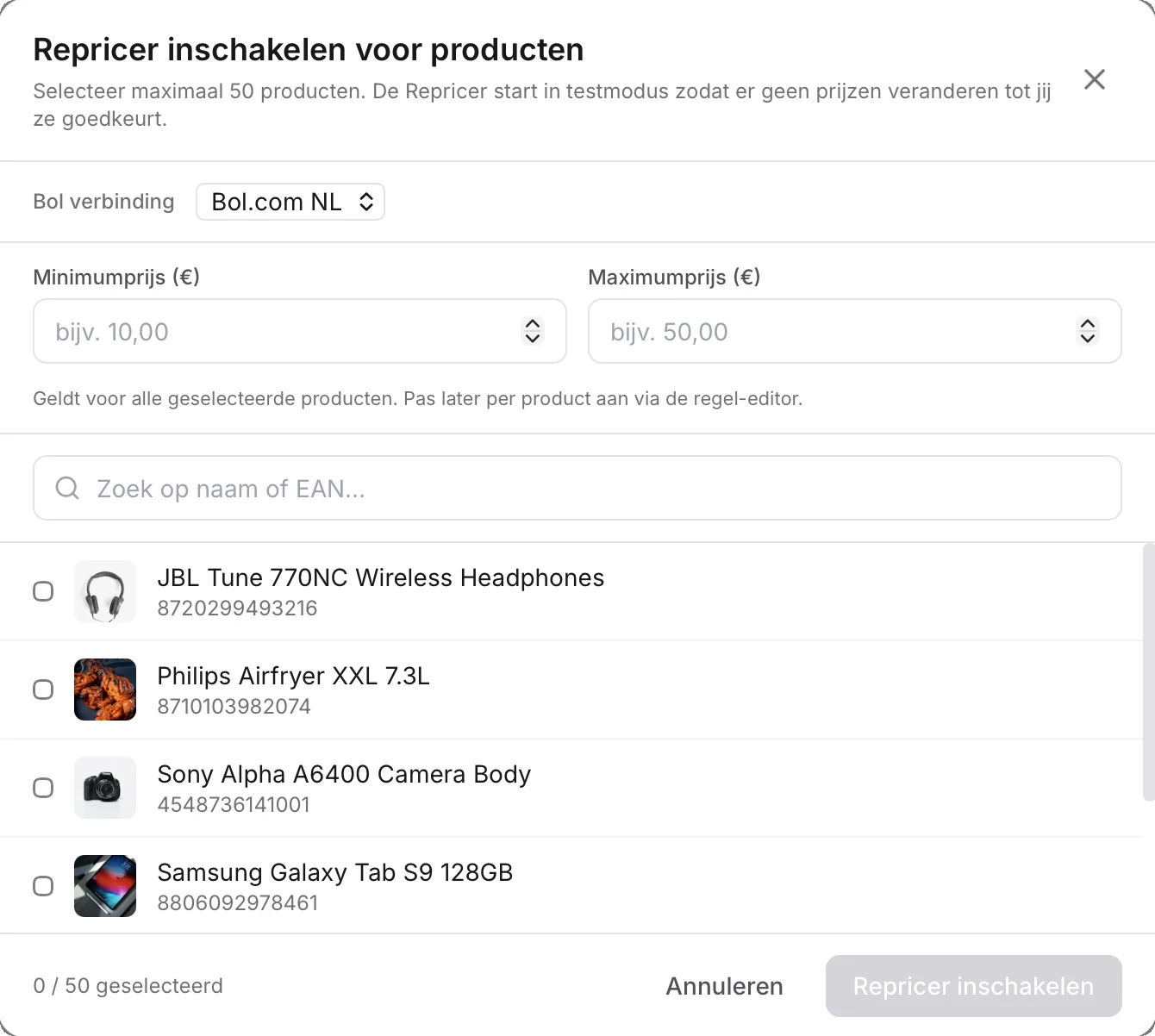Close the Repricer dialog with X

tap(1095, 79)
